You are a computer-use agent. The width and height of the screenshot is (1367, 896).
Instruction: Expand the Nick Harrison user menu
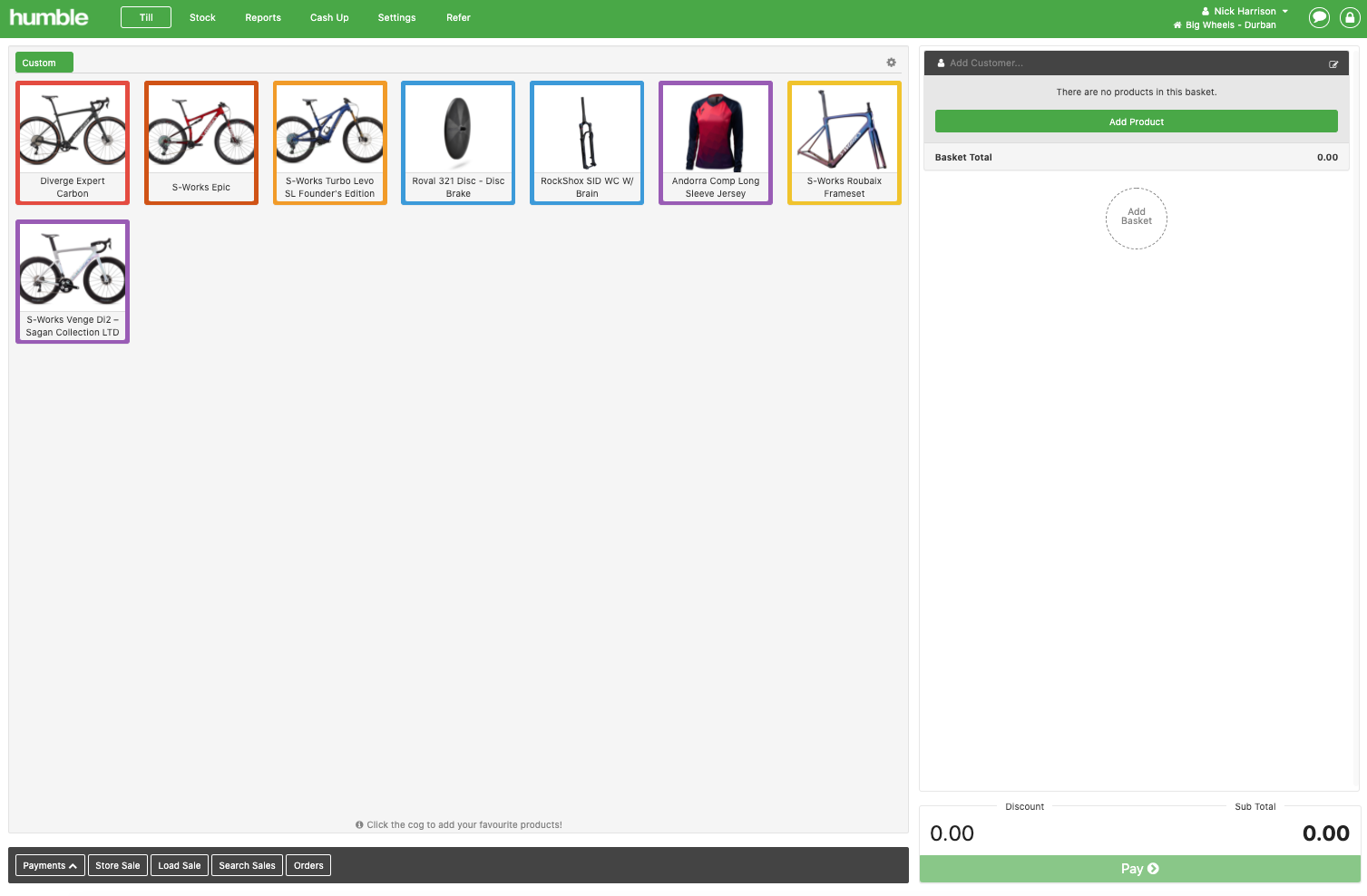tap(1245, 11)
